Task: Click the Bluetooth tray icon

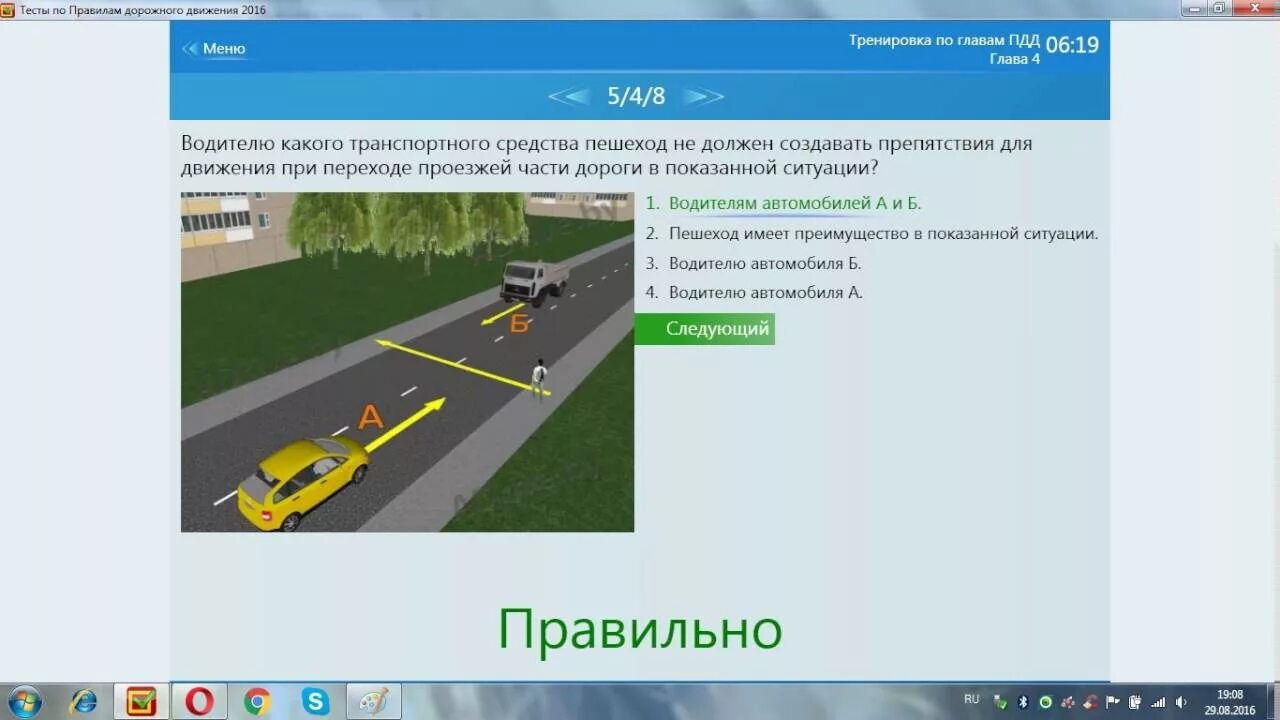Action: 1023,702
